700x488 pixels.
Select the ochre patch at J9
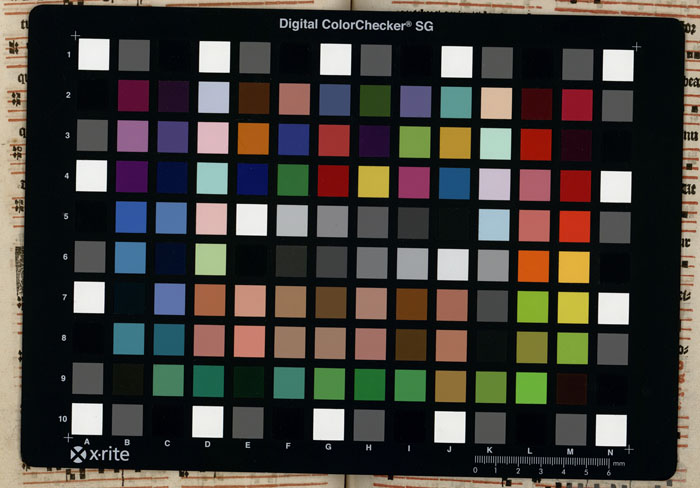click(450, 387)
